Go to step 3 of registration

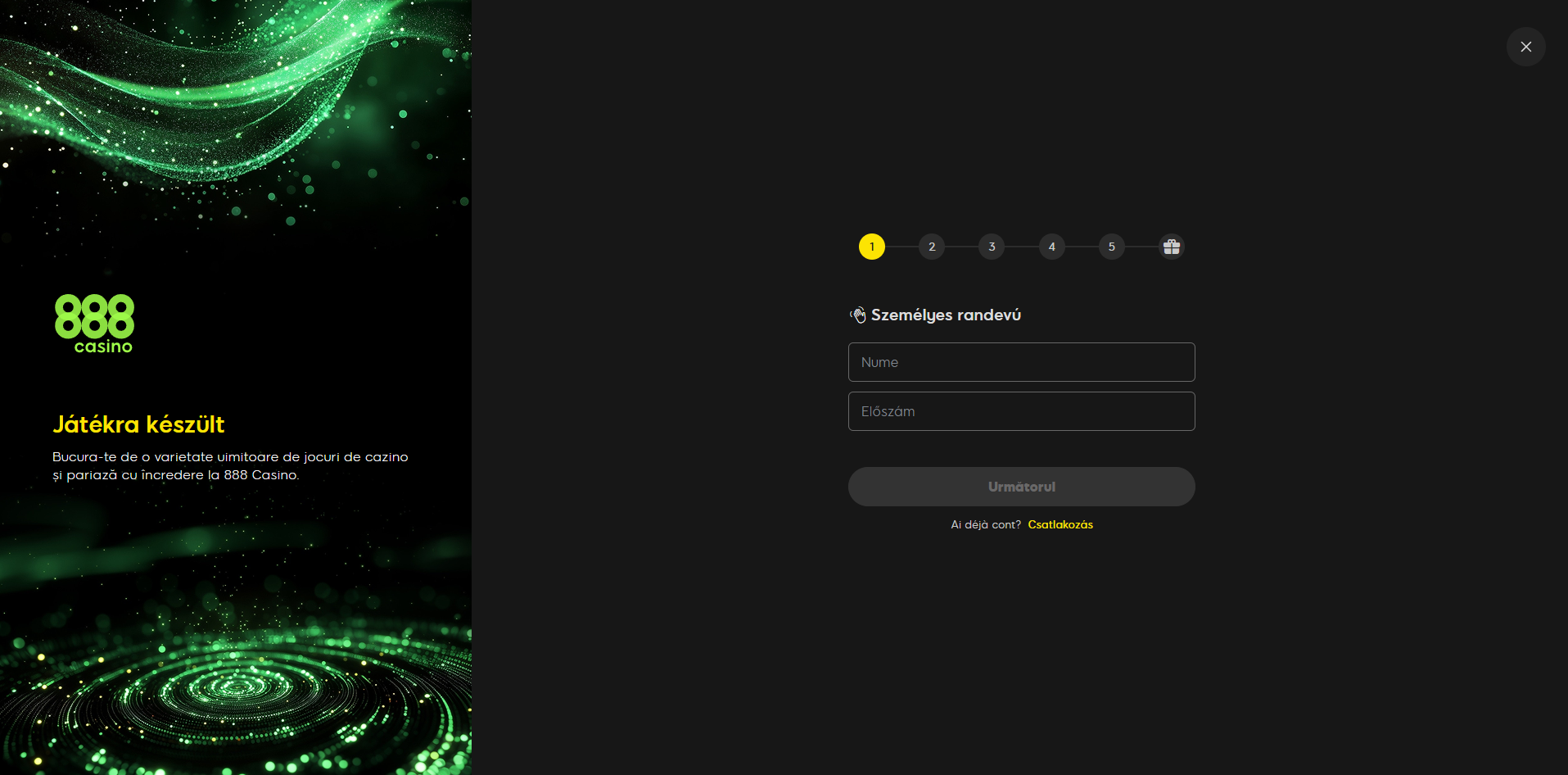click(x=992, y=247)
